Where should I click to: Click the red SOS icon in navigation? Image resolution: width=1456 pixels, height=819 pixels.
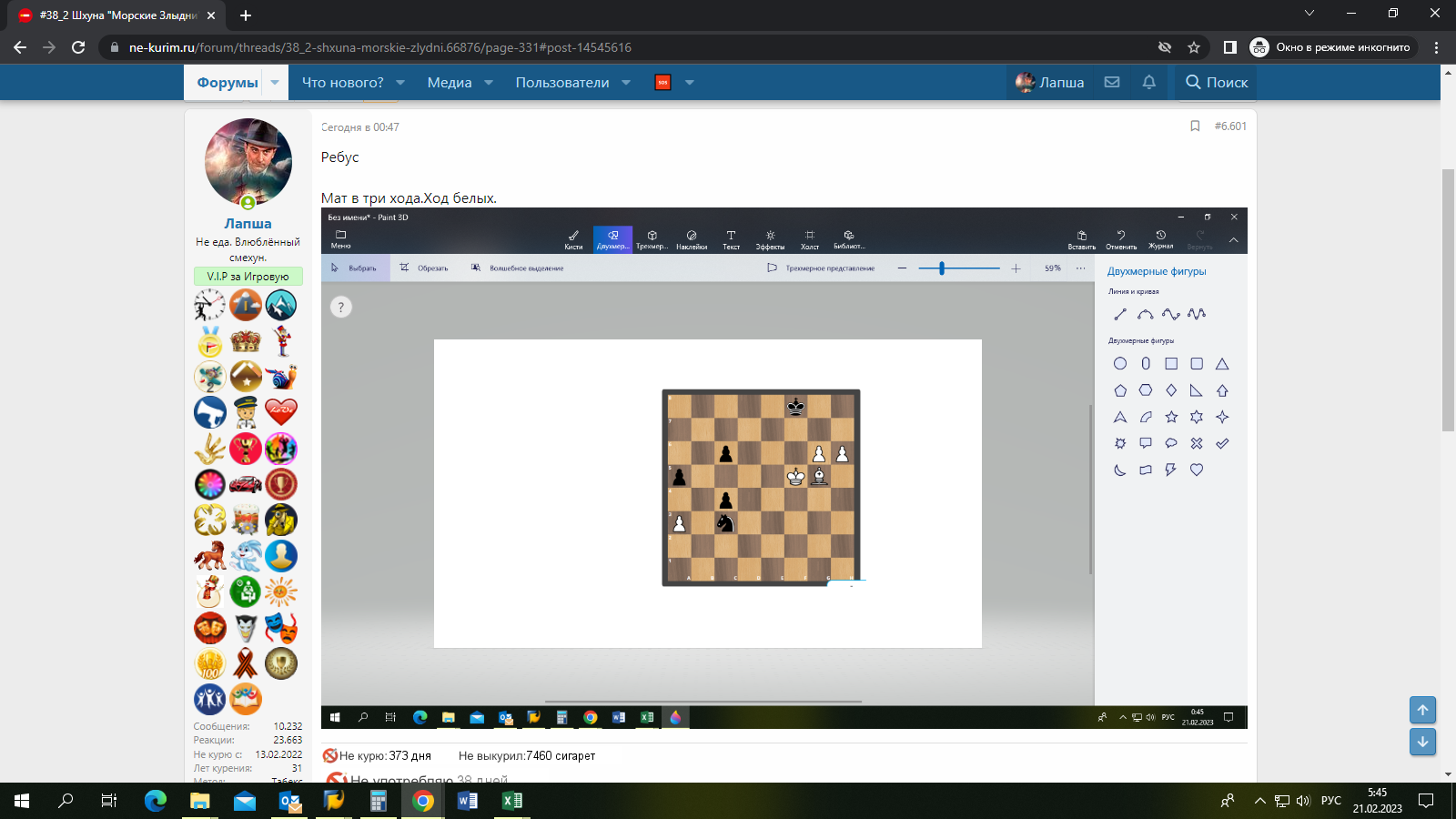click(662, 82)
